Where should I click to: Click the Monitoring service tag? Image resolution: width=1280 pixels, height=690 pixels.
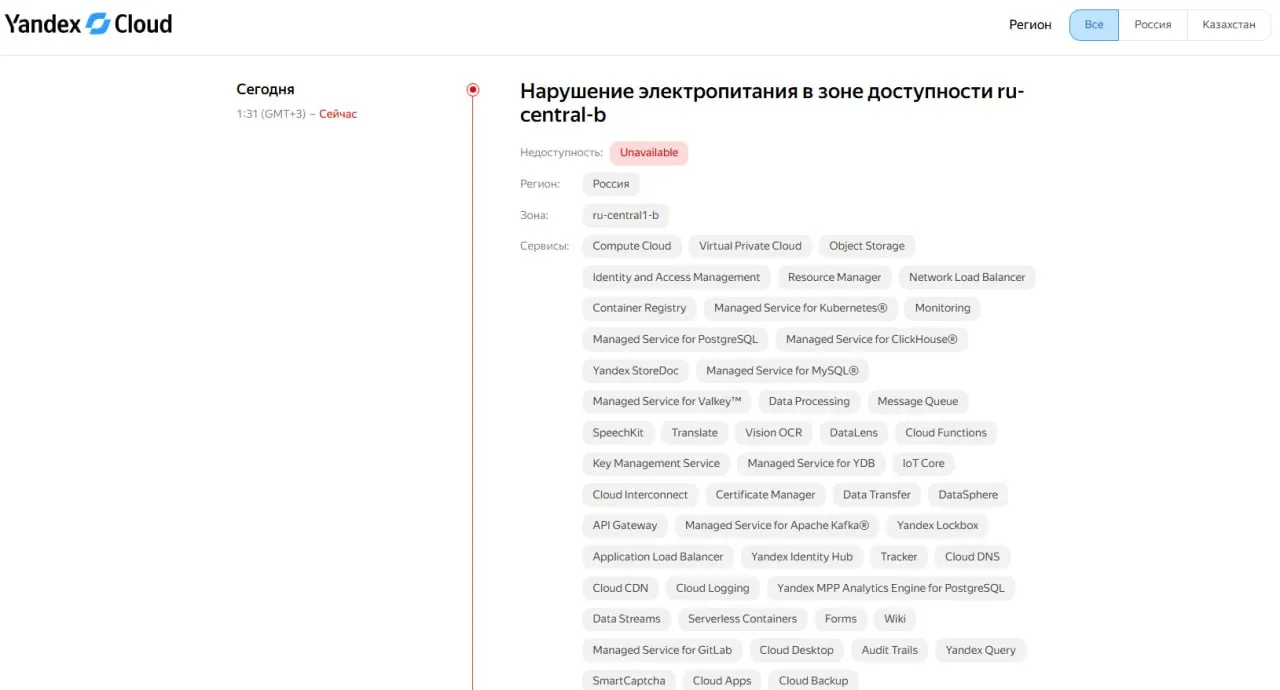point(943,308)
